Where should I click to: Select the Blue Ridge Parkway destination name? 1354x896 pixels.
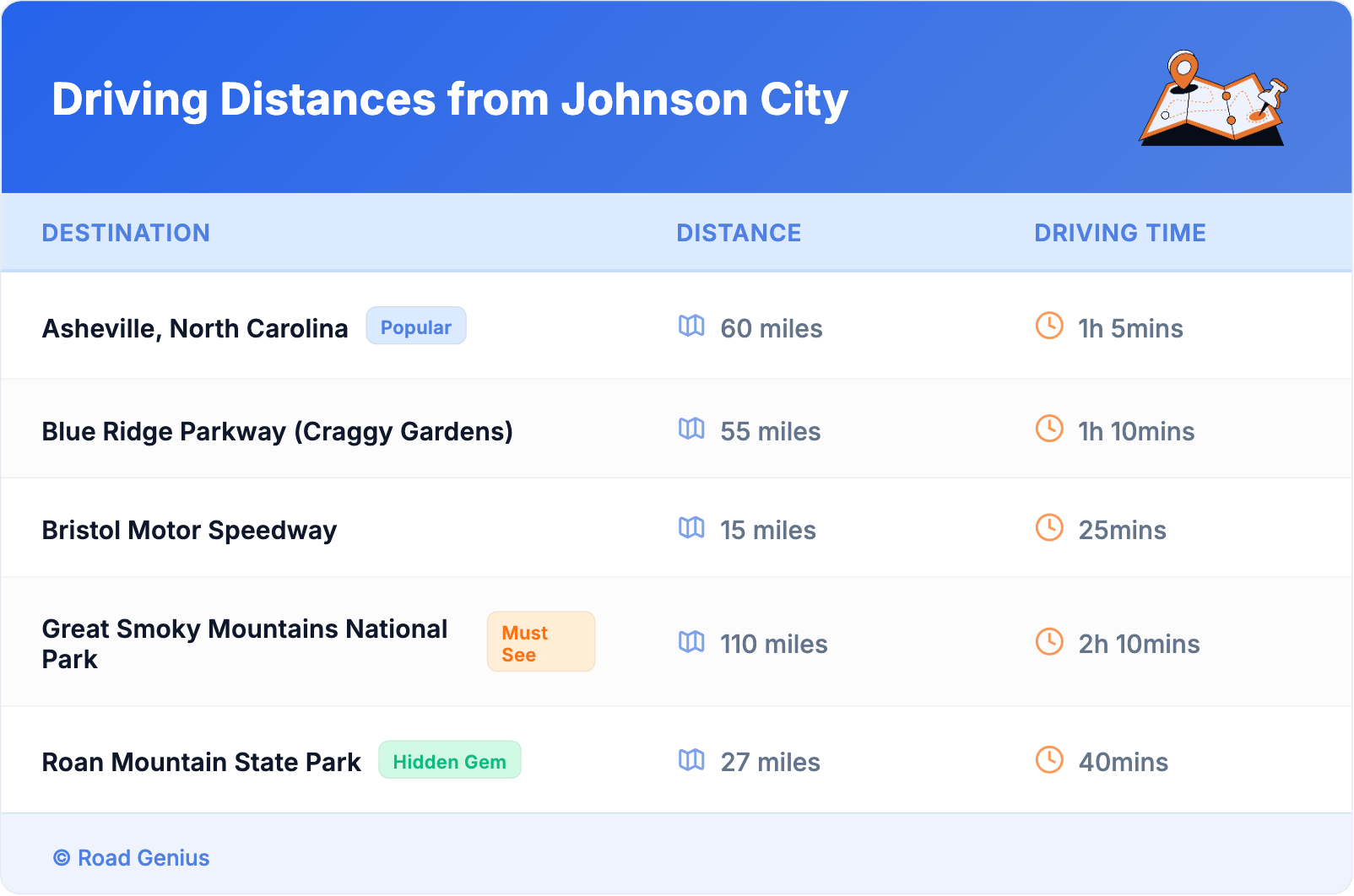278,431
